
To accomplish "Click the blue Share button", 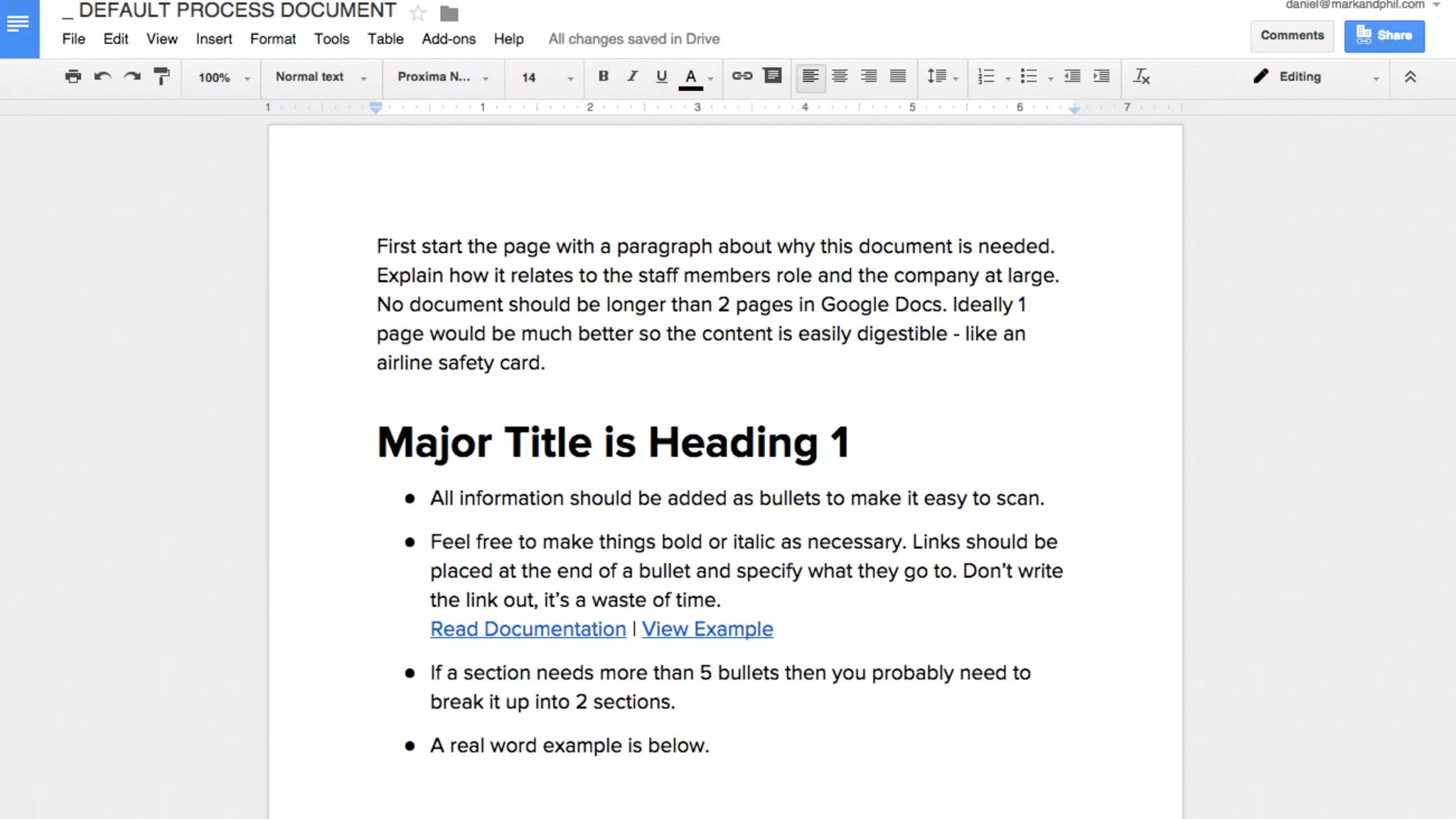I will 1383,36.
